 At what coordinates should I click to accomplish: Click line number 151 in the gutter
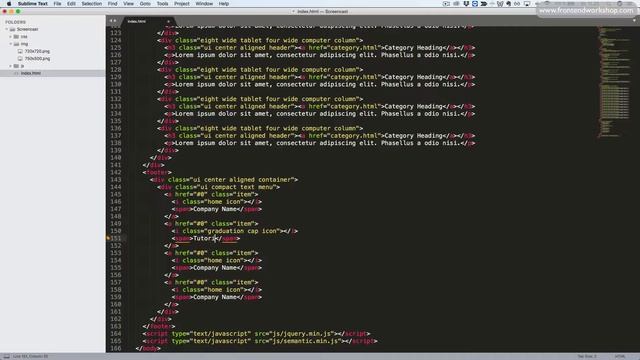click(116, 238)
